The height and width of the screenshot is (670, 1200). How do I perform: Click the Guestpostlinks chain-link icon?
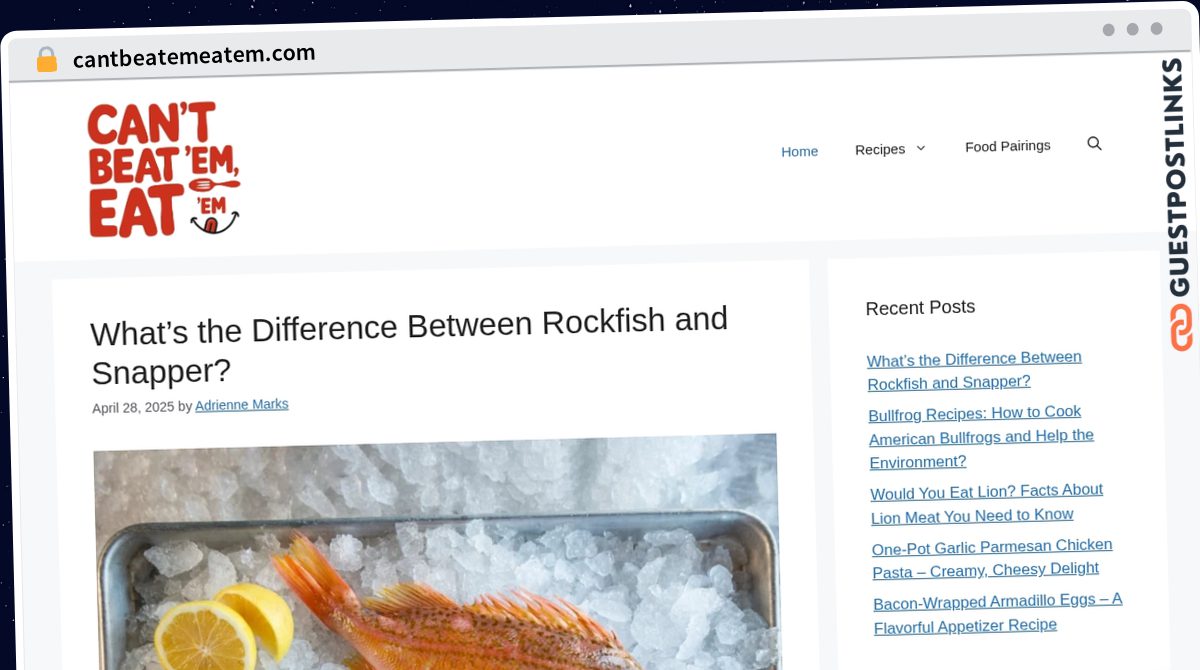point(1181,328)
